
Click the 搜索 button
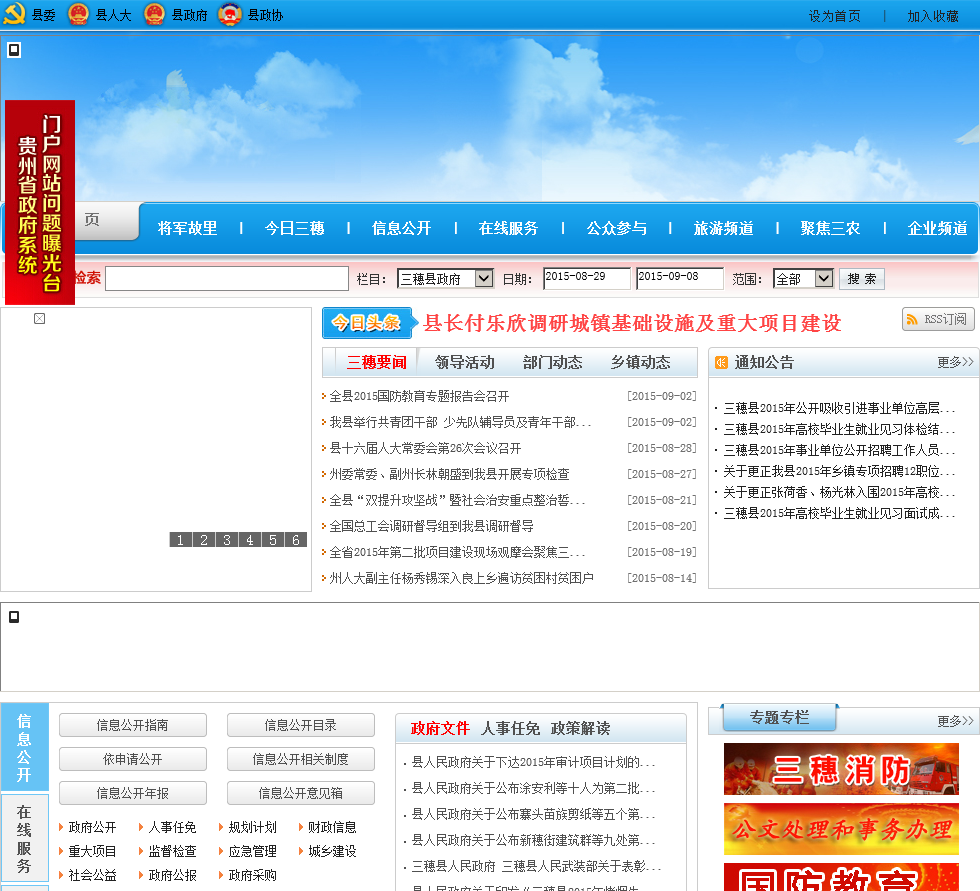coord(862,279)
